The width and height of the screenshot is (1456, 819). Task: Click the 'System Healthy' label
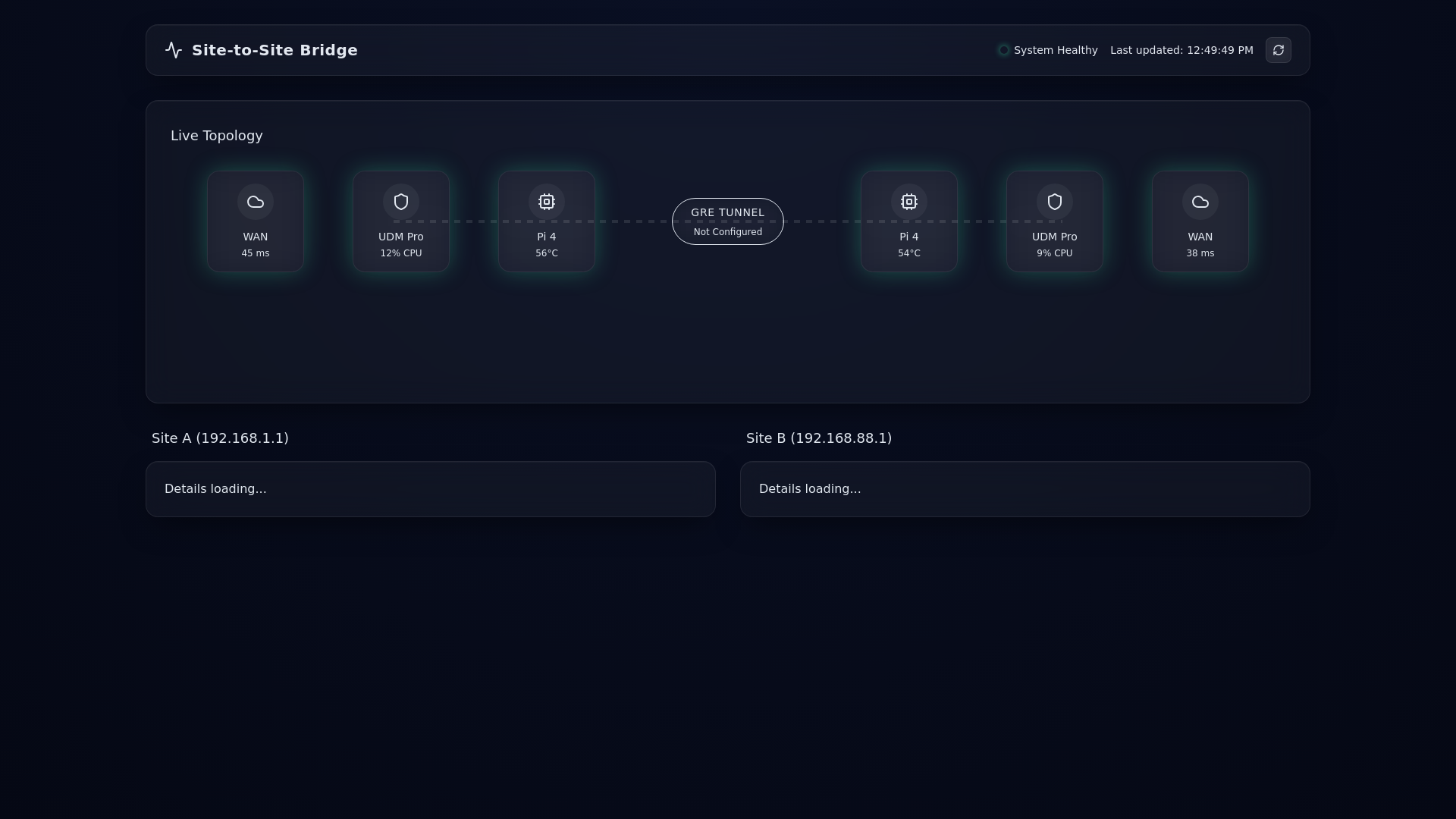[x=1056, y=50]
